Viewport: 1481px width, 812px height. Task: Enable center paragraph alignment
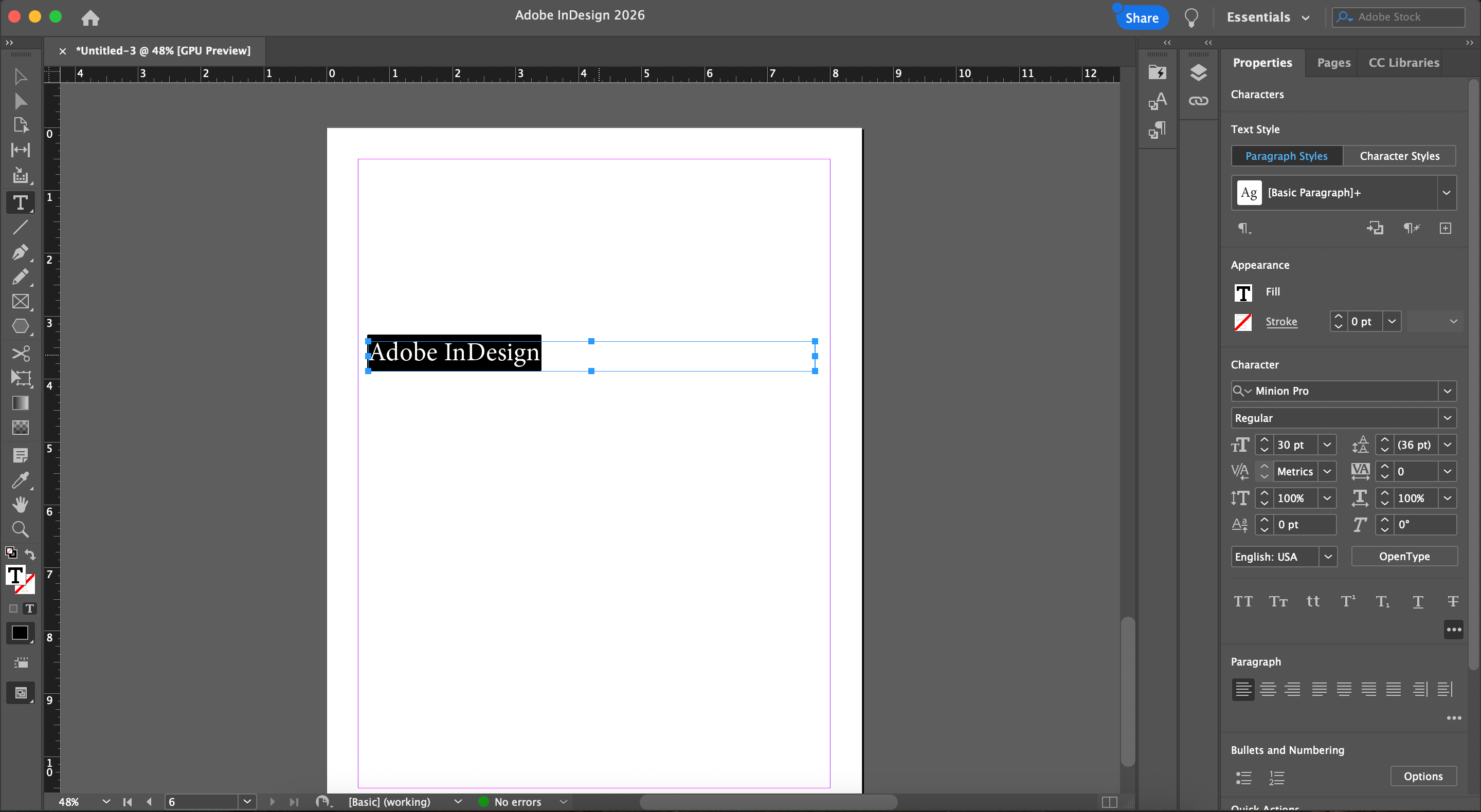1268,689
